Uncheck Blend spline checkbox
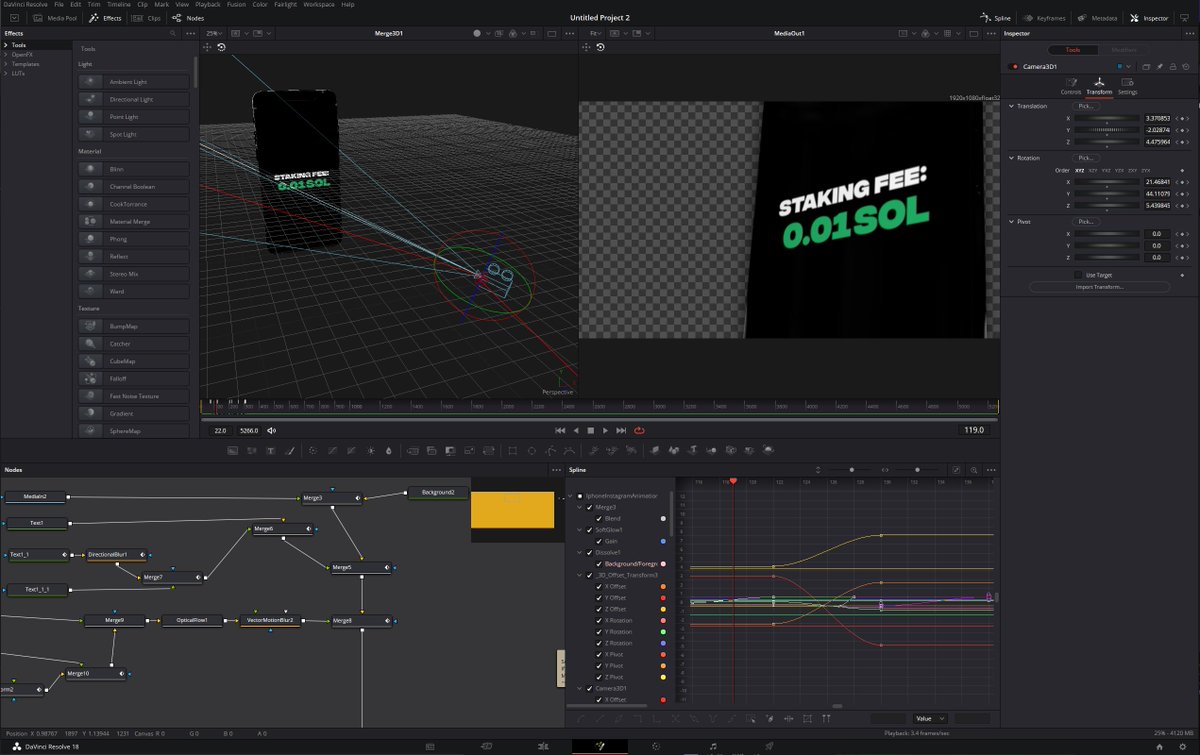 tap(598, 519)
